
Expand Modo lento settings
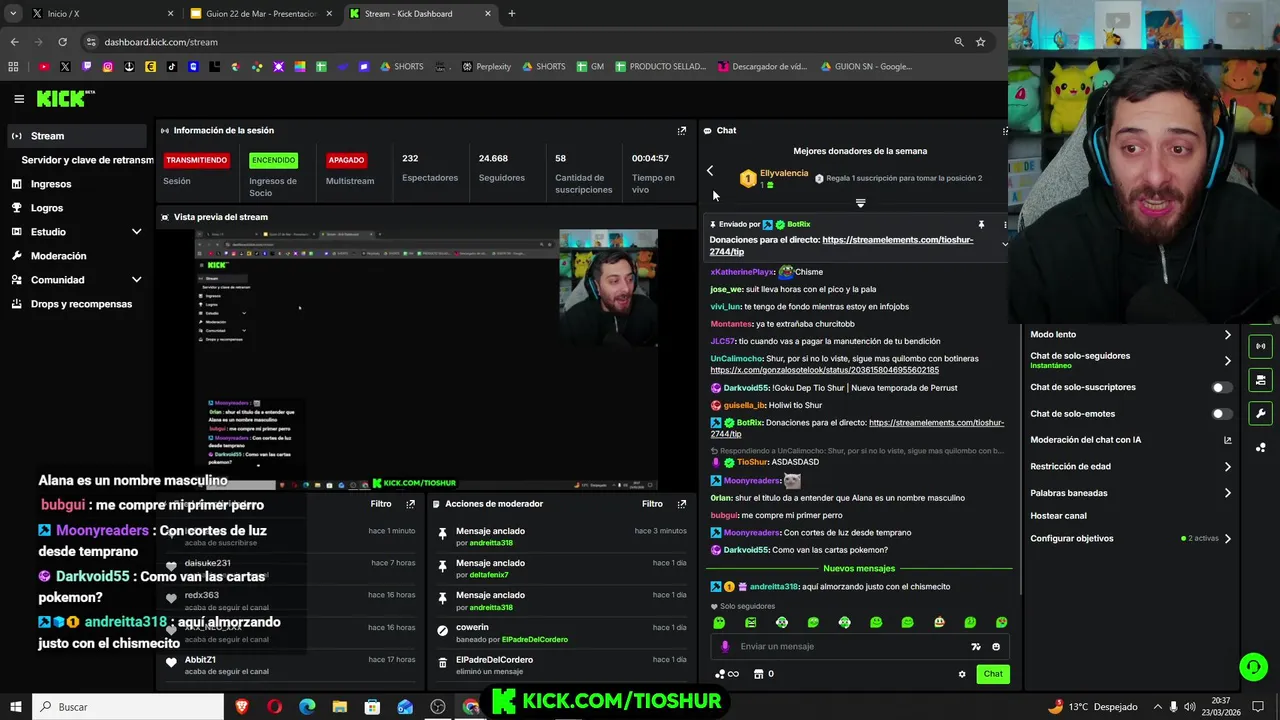pyautogui.click(x=1131, y=335)
